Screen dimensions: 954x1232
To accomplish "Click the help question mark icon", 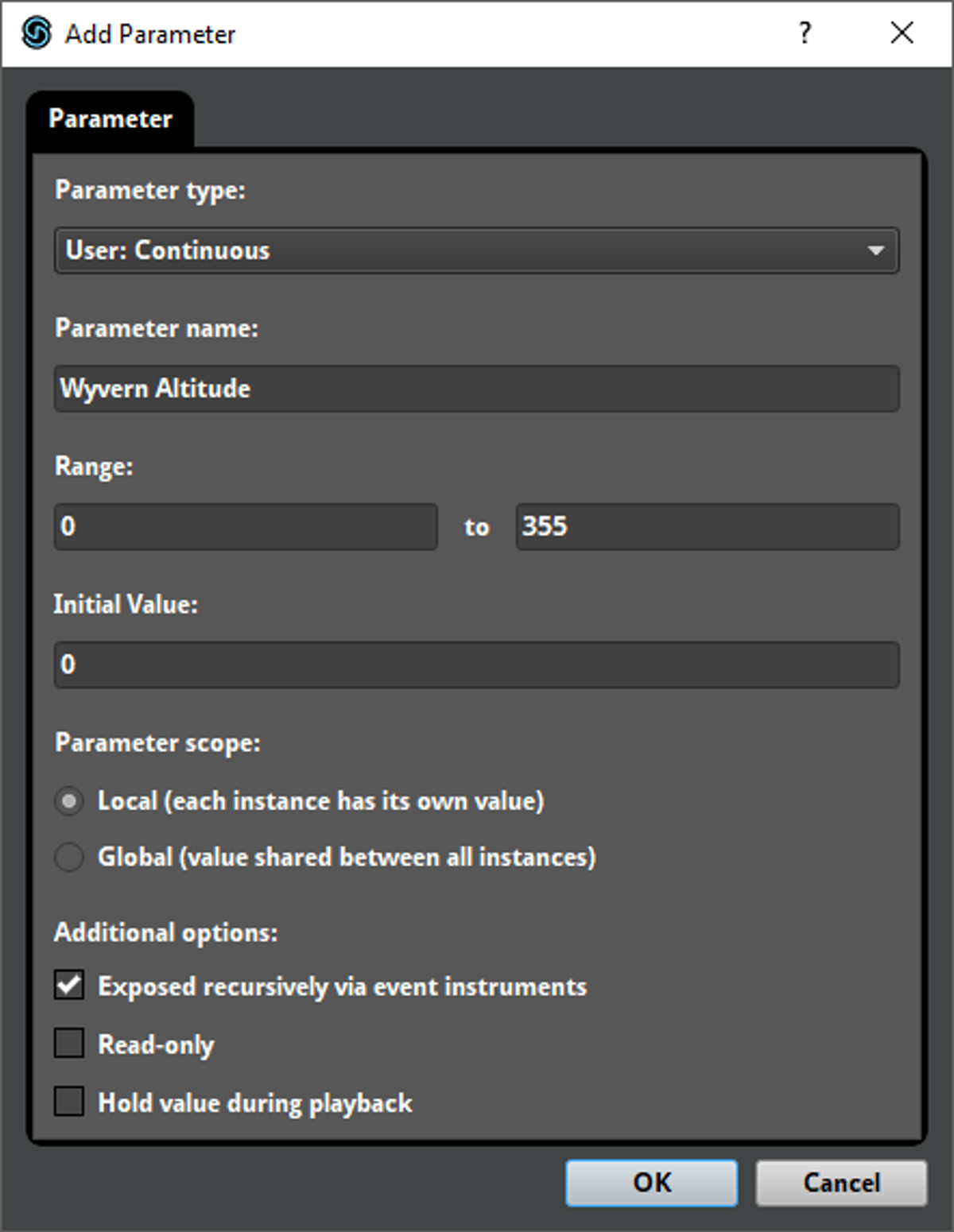I will [x=805, y=33].
